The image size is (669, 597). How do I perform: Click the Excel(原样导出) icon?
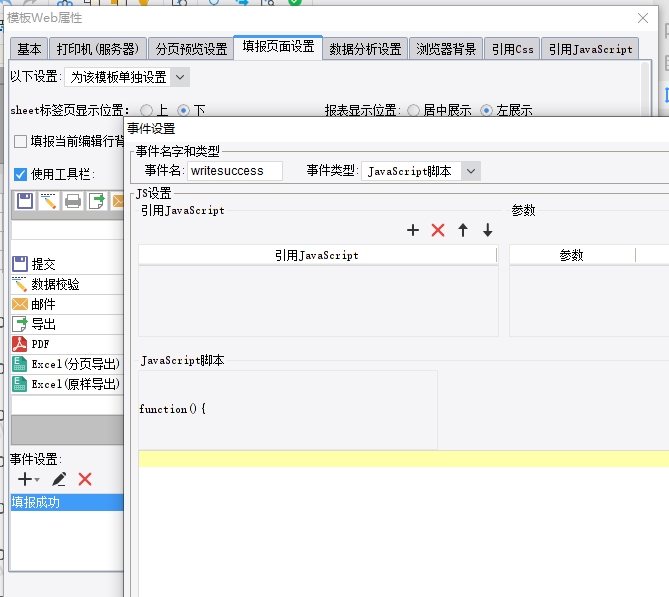click(x=20, y=384)
